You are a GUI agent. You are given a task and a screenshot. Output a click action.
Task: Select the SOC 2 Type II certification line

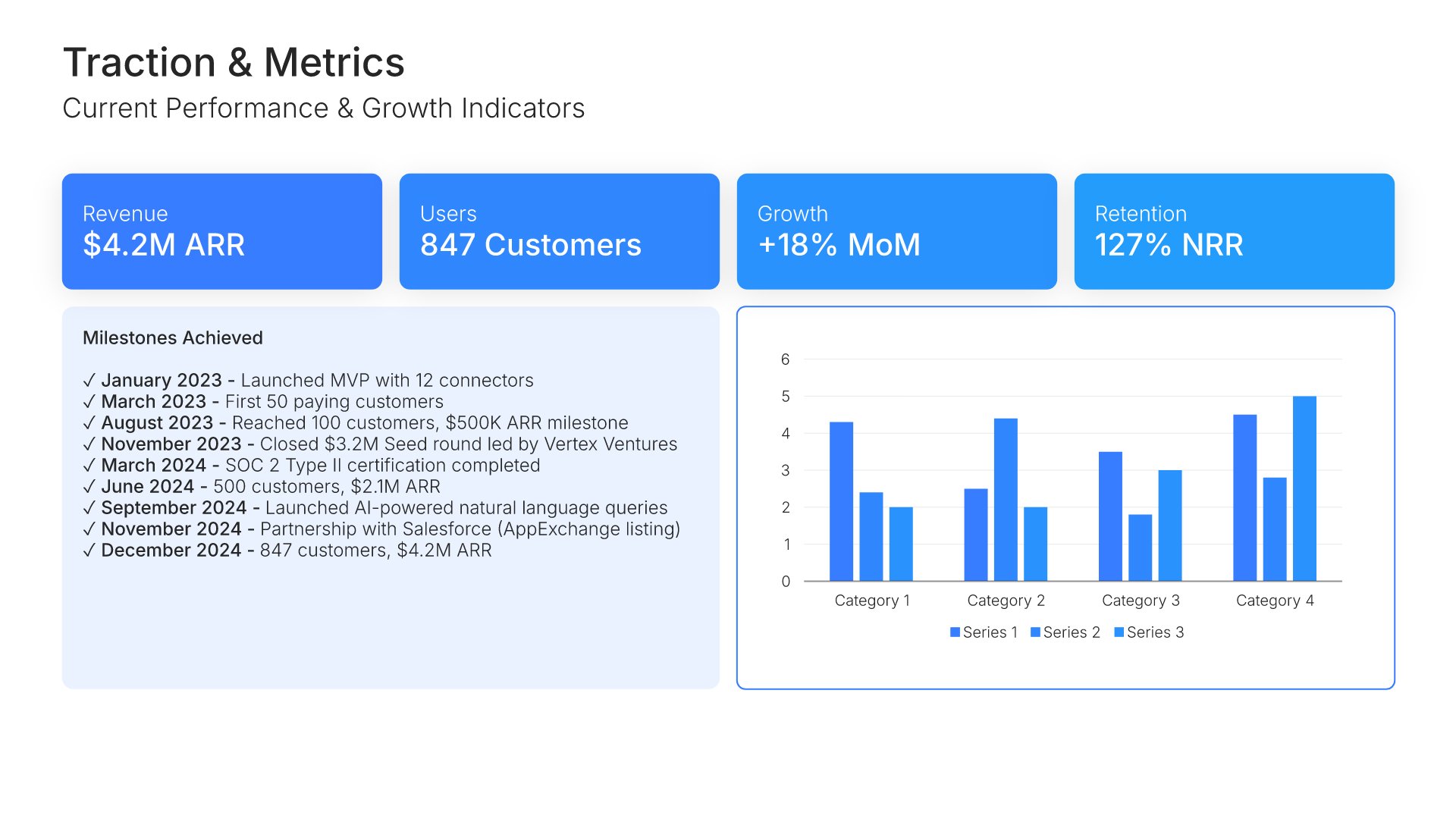click(x=382, y=466)
